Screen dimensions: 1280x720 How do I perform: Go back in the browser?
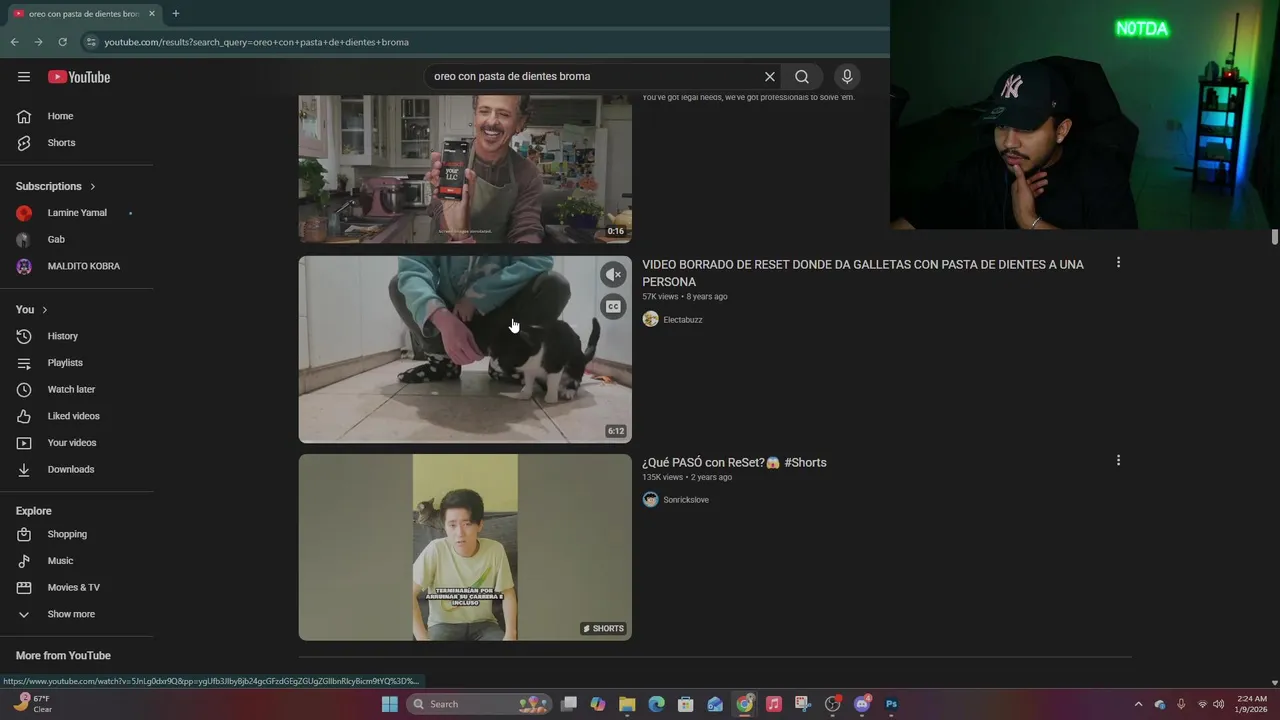point(14,42)
